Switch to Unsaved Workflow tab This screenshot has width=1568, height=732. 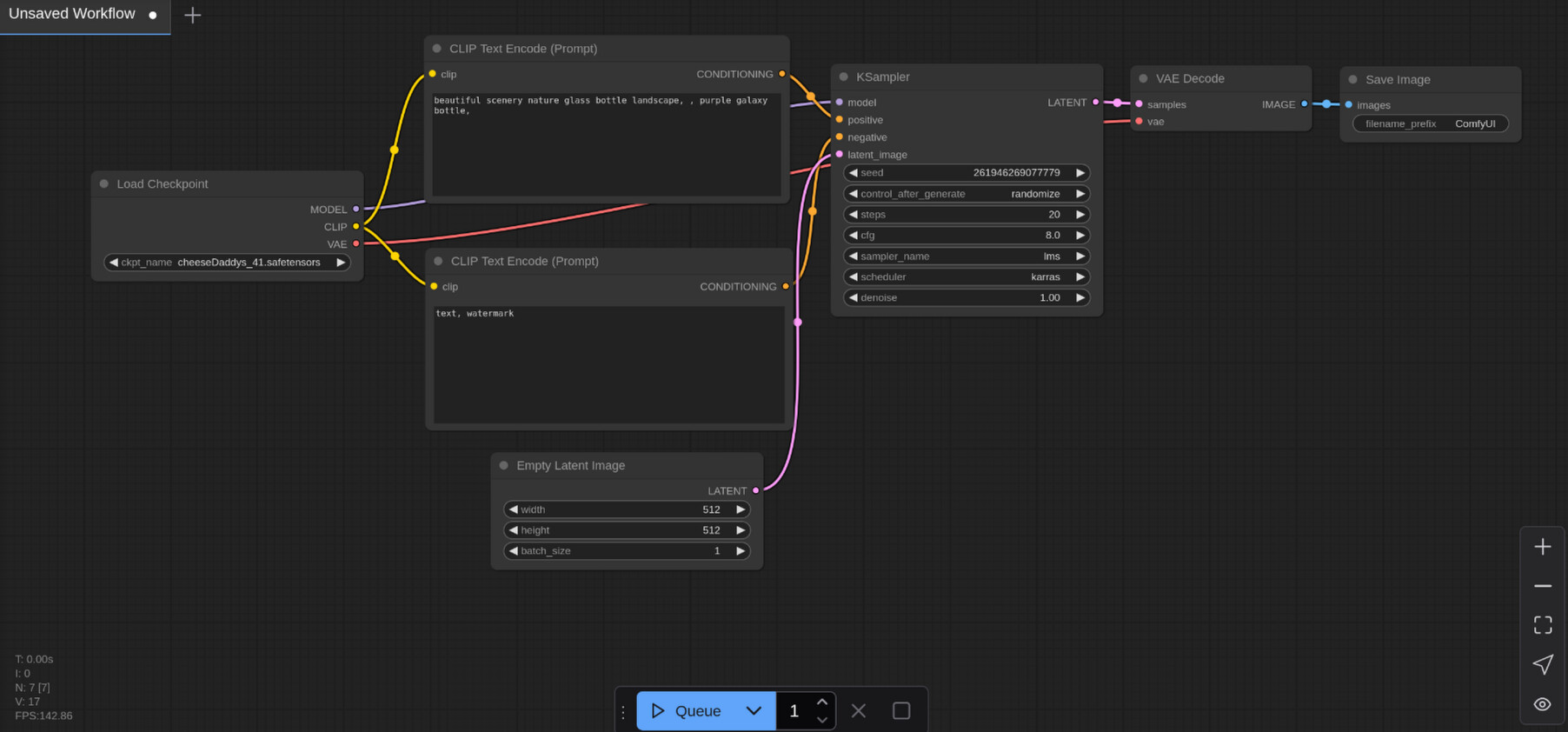click(72, 15)
